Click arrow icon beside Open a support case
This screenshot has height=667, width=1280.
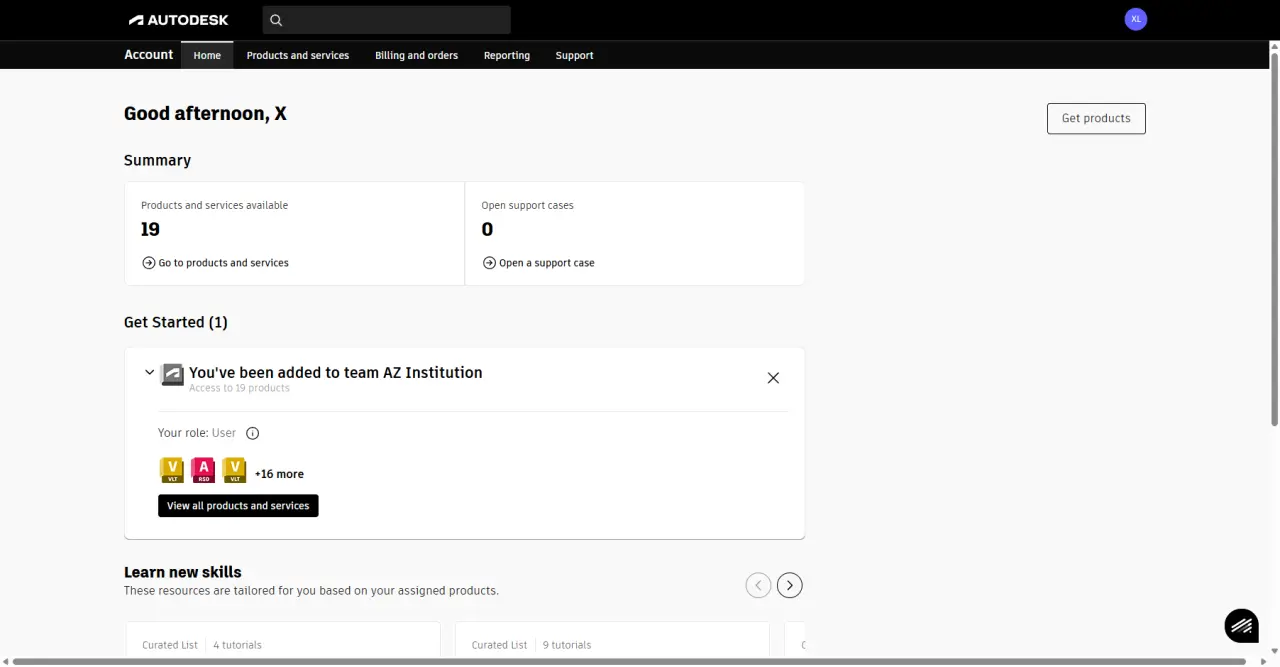[489, 263]
